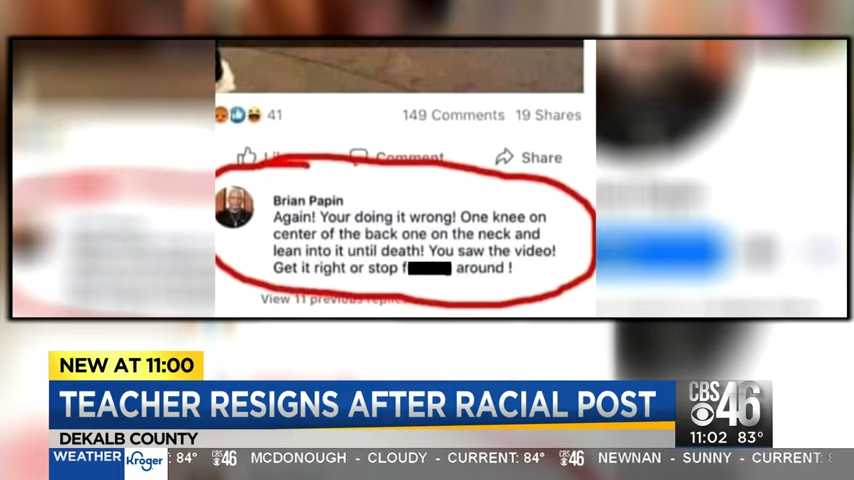Click the CBS46 station logo
The image size is (854, 480).
pyautogui.click(x=724, y=404)
